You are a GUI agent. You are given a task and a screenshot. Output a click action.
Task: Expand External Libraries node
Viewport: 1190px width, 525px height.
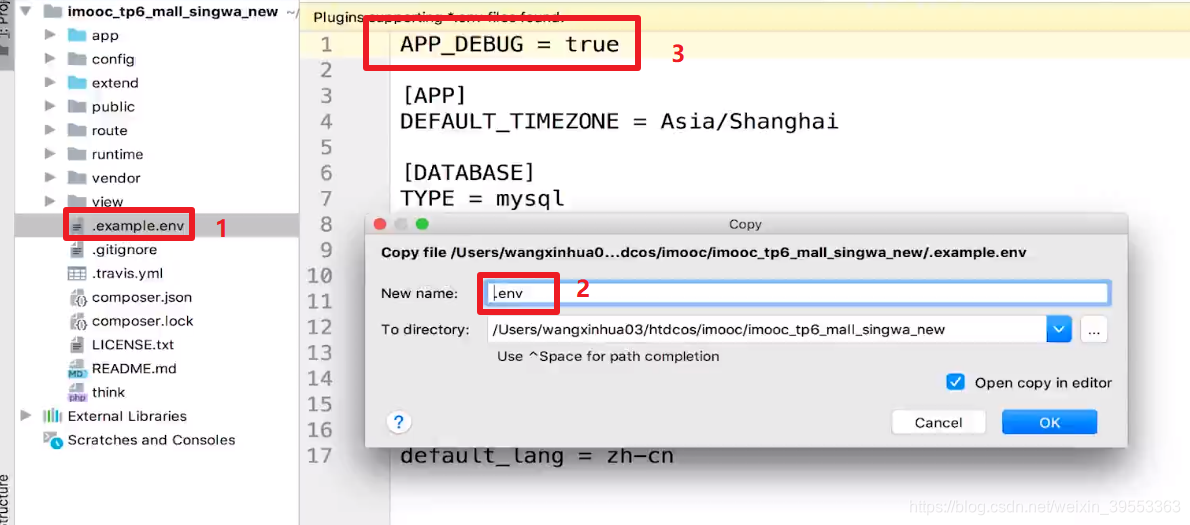point(26,416)
